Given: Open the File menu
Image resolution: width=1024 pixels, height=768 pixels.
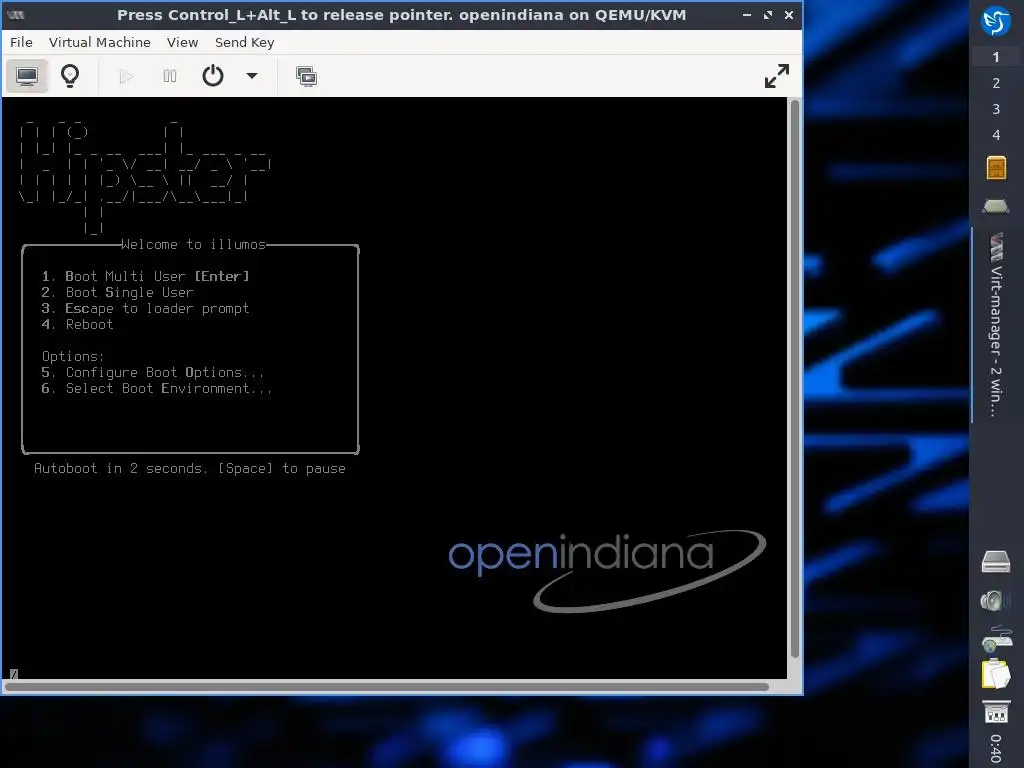Looking at the screenshot, I should (21, 42).
